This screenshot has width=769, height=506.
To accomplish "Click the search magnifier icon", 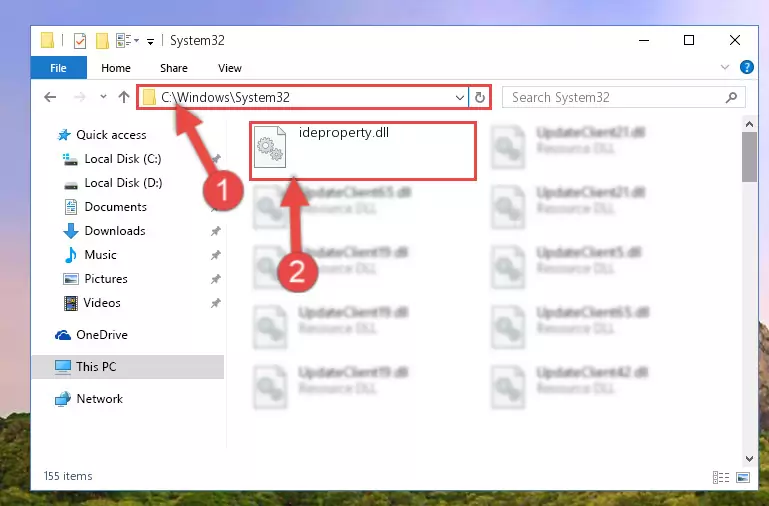I will 731,98.
